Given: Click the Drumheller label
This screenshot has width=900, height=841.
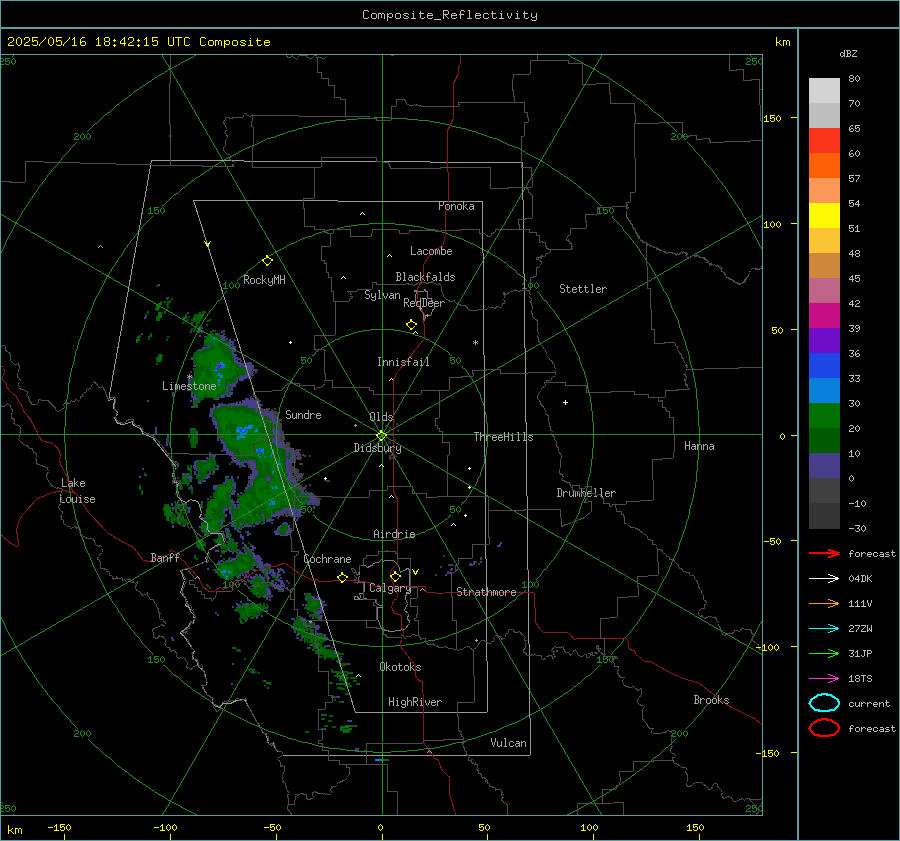Looking at the screenshot, I should 585,493.
